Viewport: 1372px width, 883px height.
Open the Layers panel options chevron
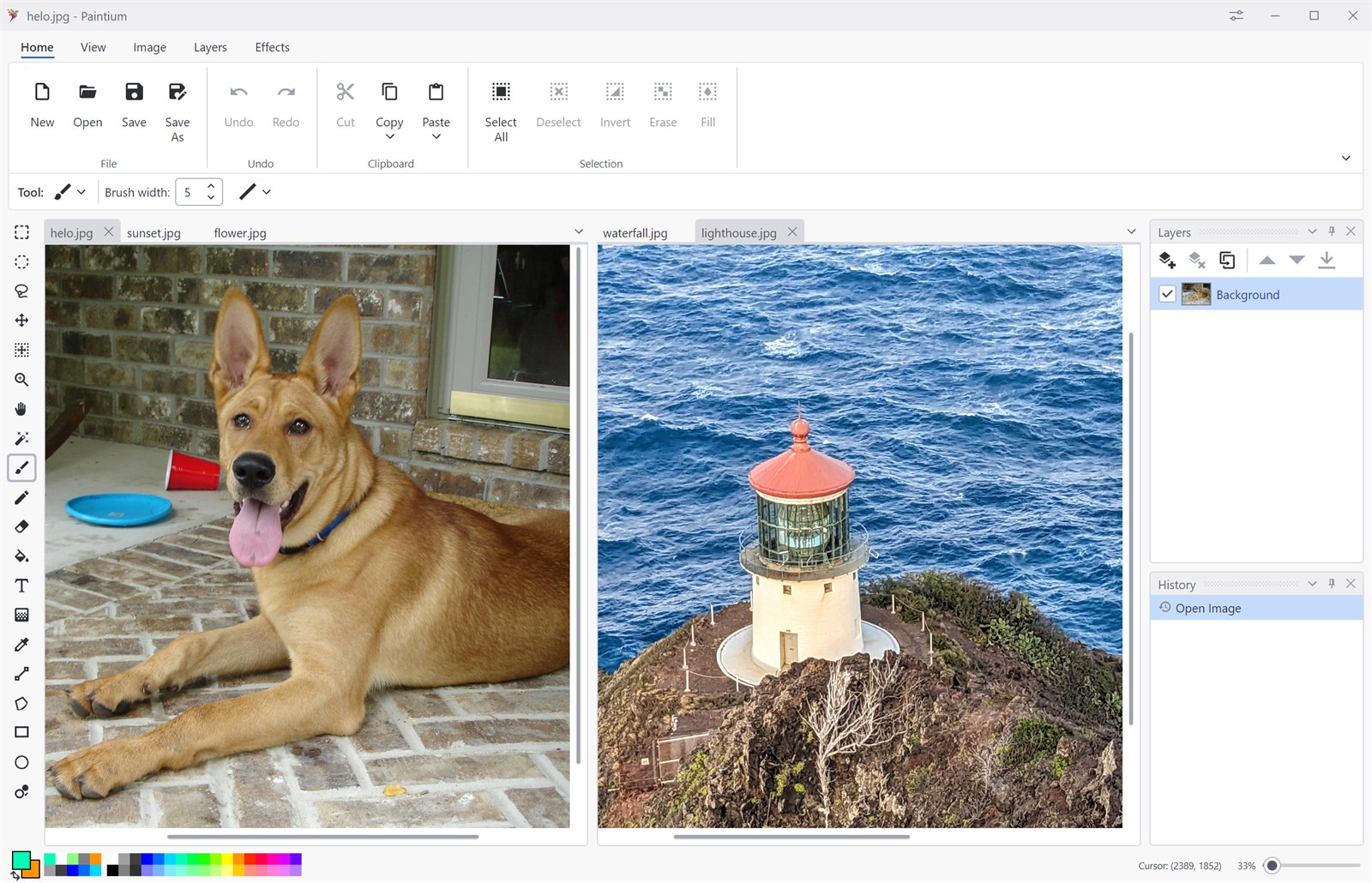click(x=1312, y=231)
